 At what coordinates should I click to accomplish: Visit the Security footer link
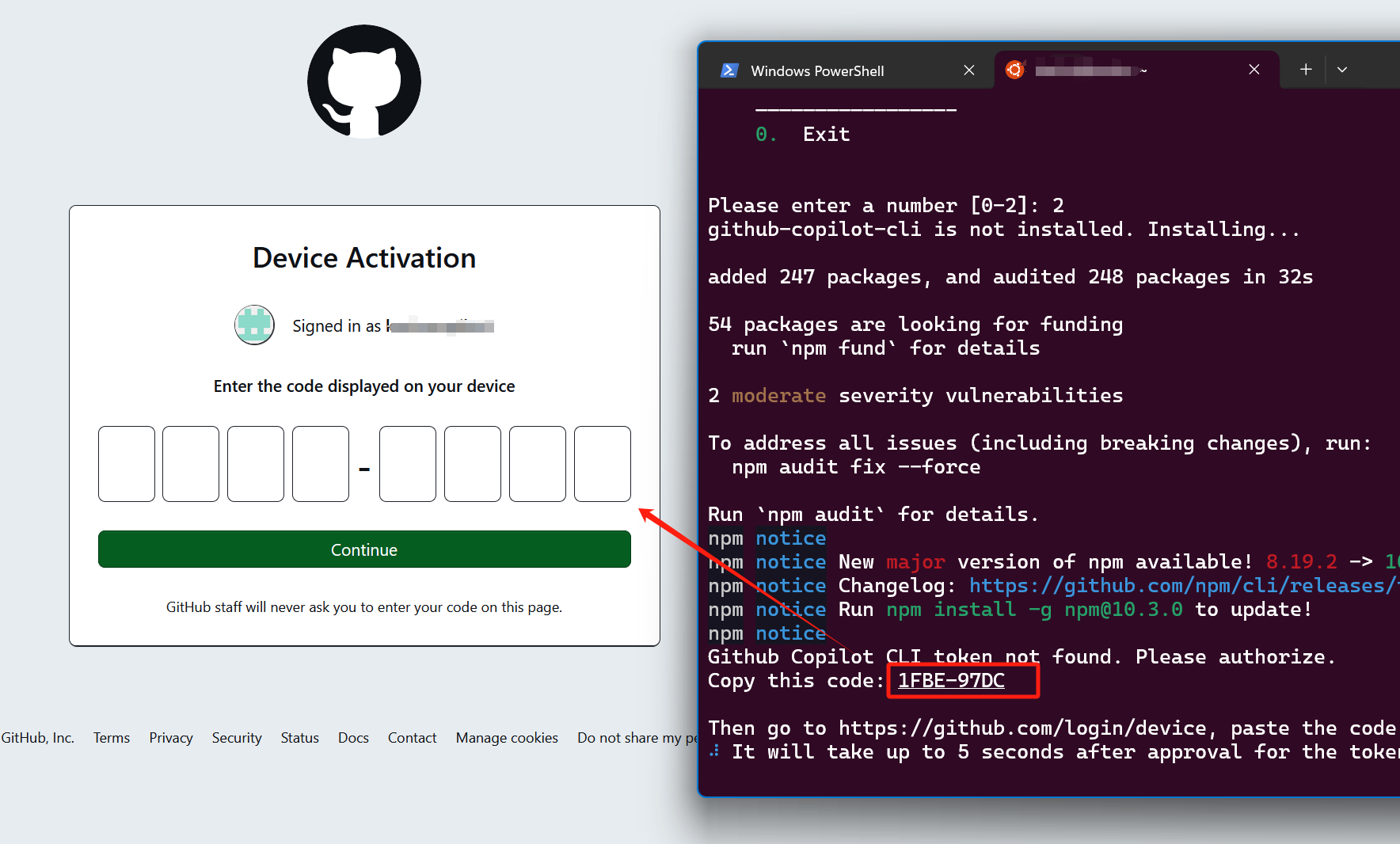[237, 738]
